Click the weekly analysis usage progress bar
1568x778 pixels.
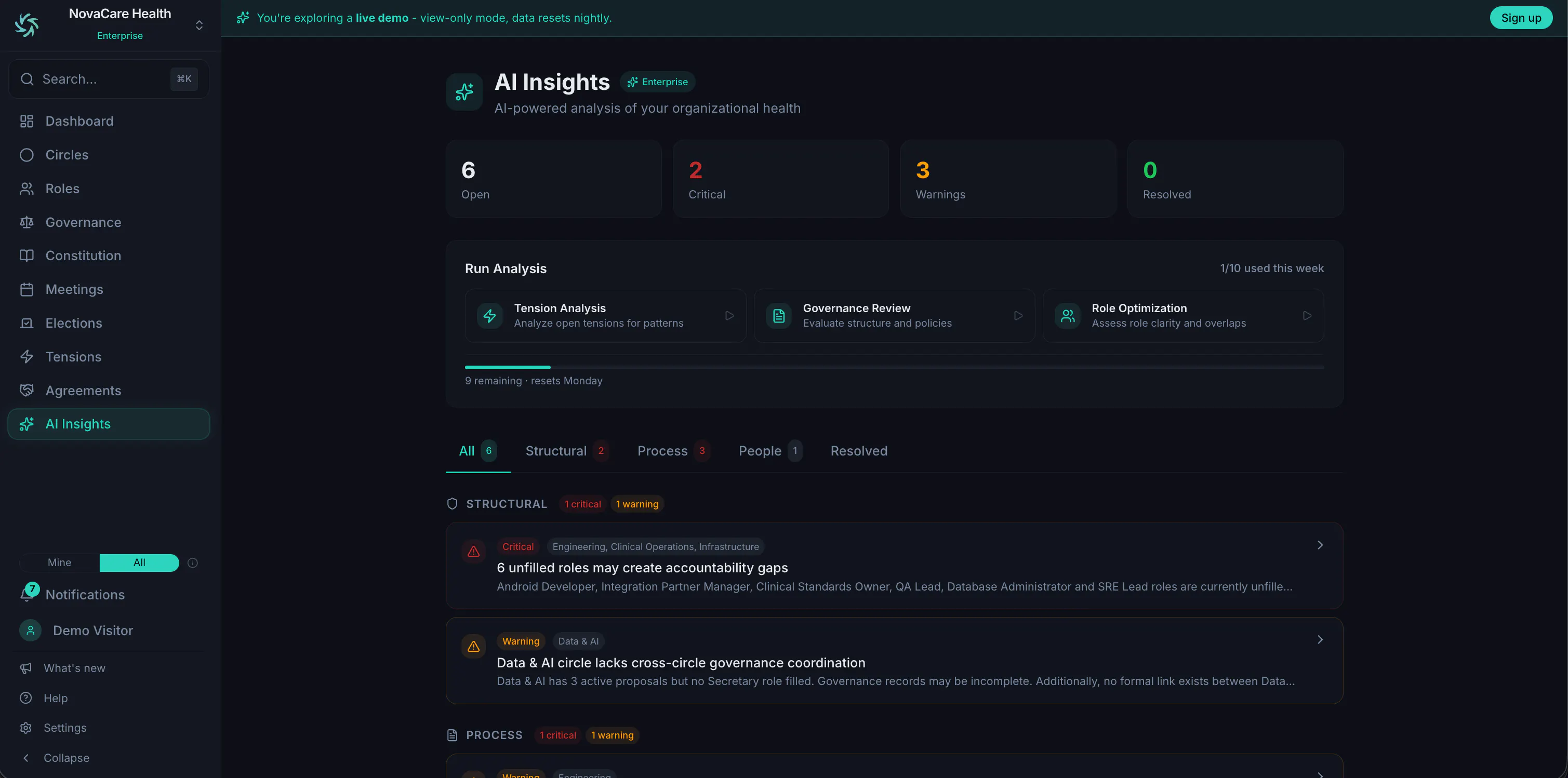pyautogui.click(x=894, y=367)
